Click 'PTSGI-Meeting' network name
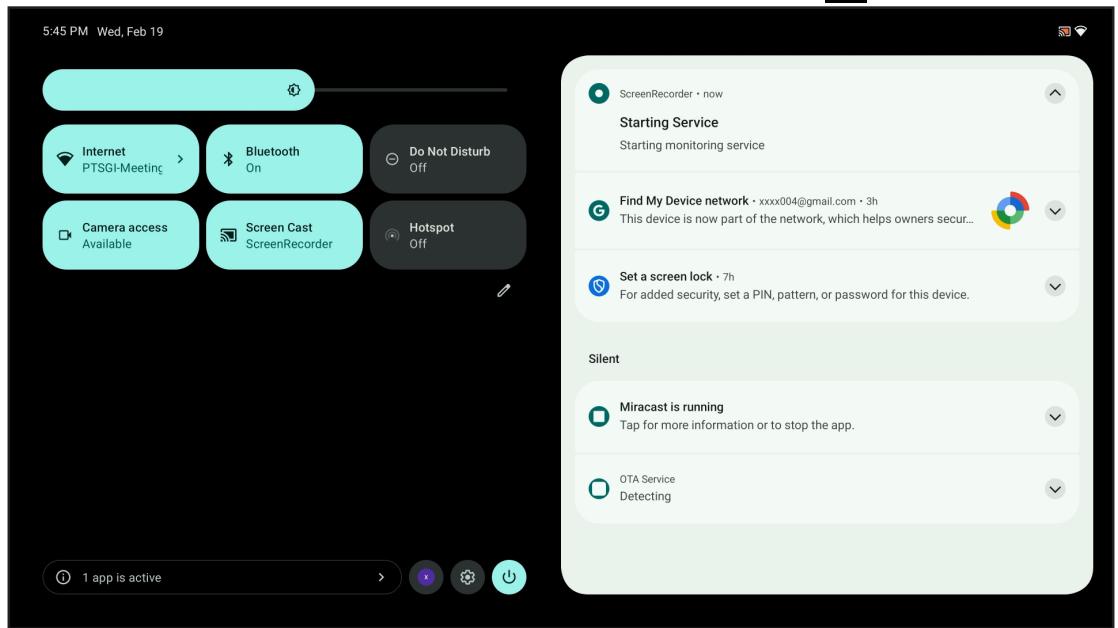Screen dimensions: 1118x628 click(122, 168)
